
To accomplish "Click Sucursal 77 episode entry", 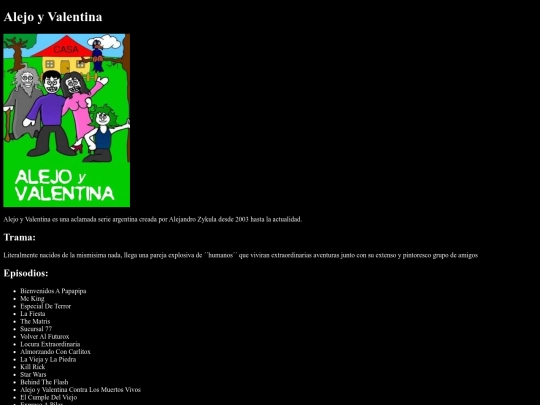I will [36, 329].
